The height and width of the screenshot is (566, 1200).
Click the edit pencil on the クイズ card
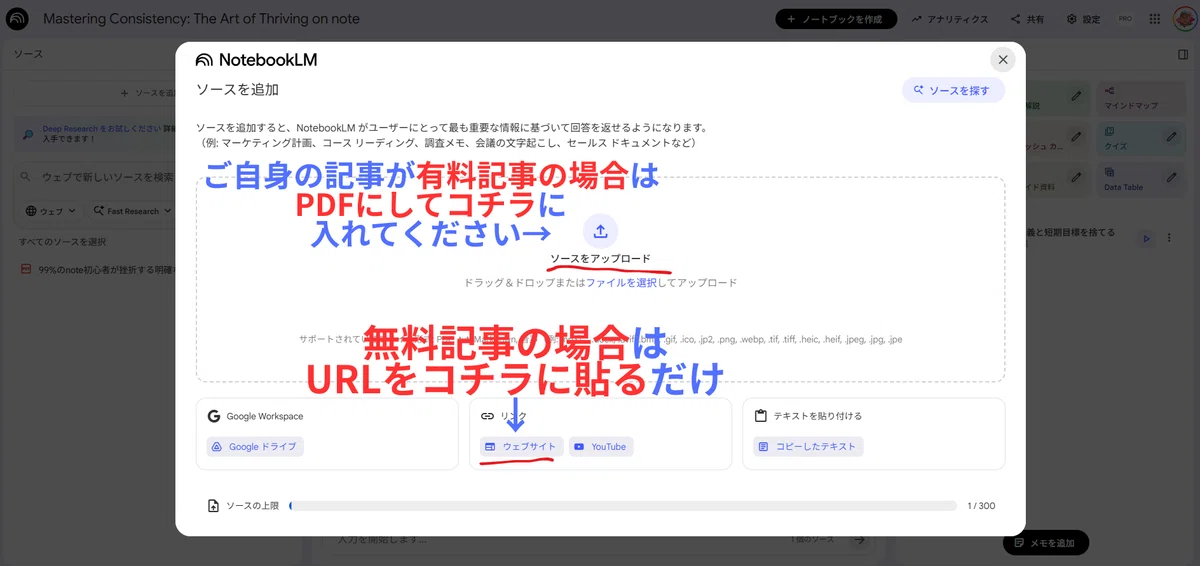[1170, 137]
